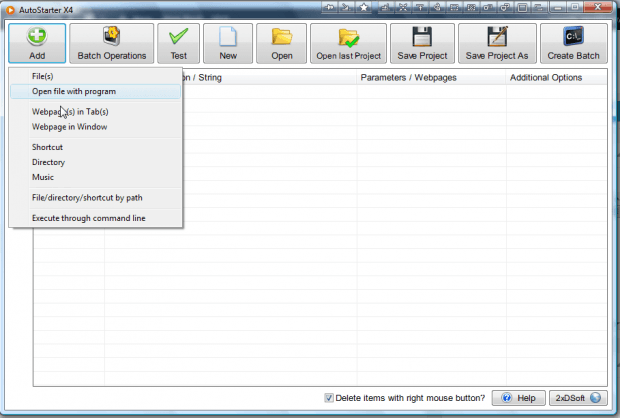Click the String column header
The height and width of the screenshot is (418, 620).
point(270,78)
